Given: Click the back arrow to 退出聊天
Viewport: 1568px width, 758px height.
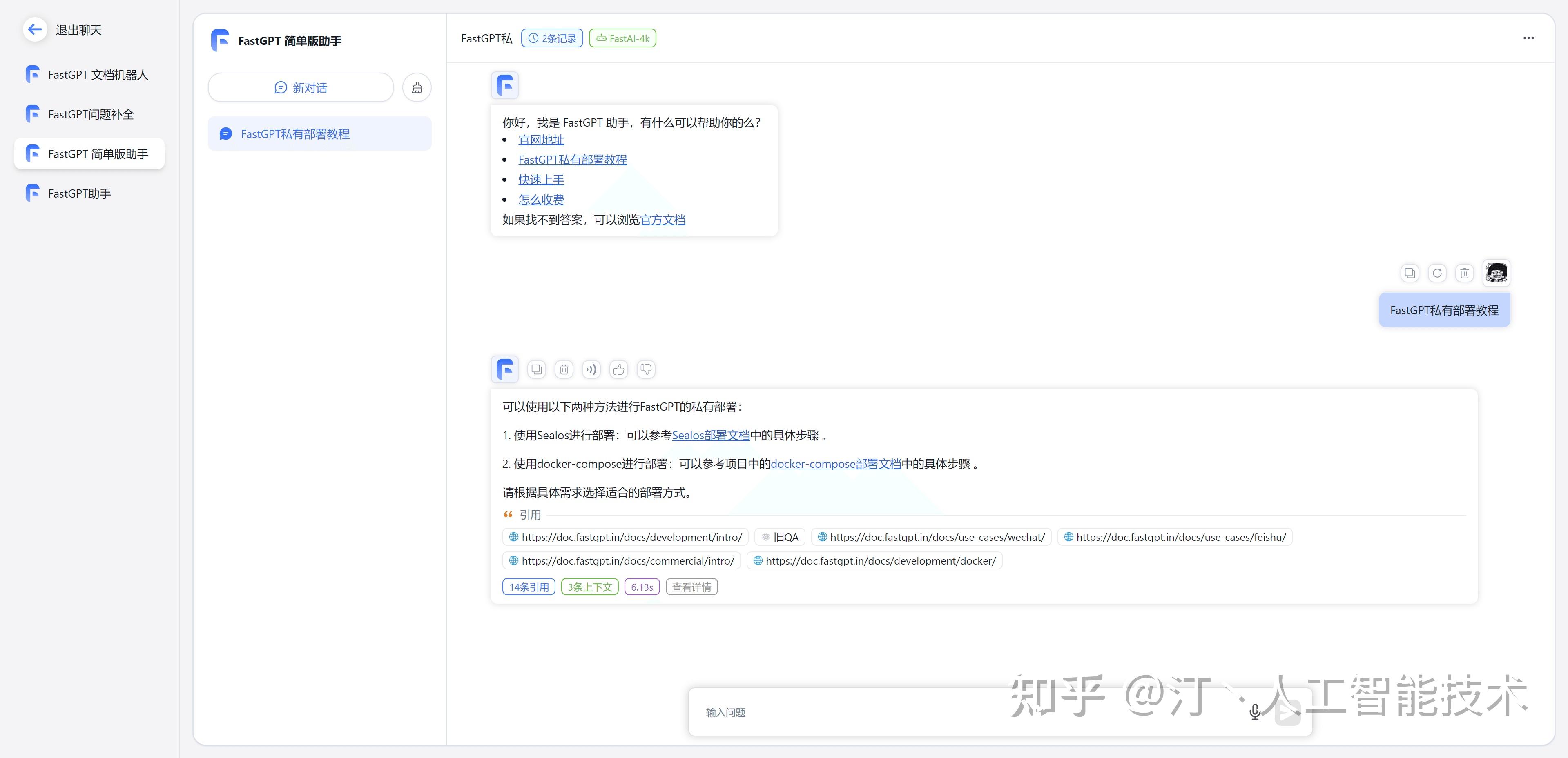Looking at the screenshot, I should pos(35,29).
